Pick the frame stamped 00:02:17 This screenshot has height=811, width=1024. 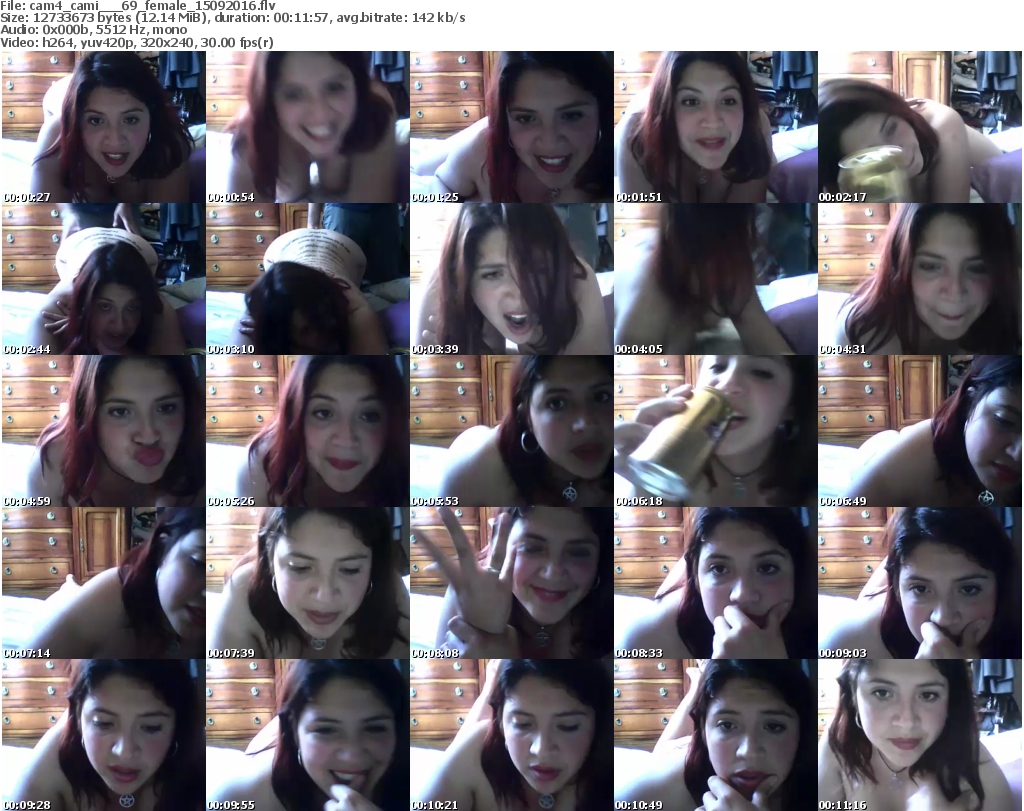(920, 127)
